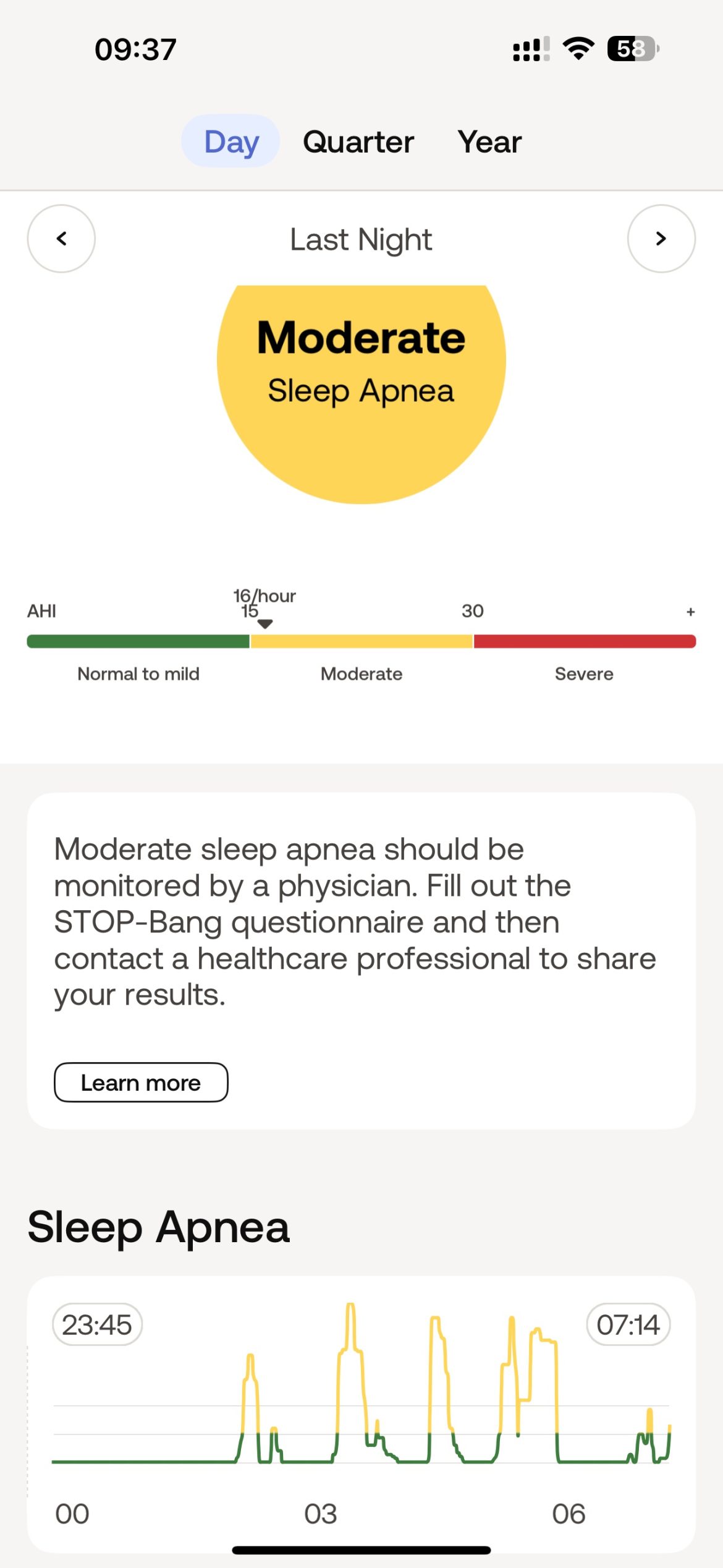Go to next night with right arrow
Viewport: 723px width, 1568px height.
click(x=661, y=239)
